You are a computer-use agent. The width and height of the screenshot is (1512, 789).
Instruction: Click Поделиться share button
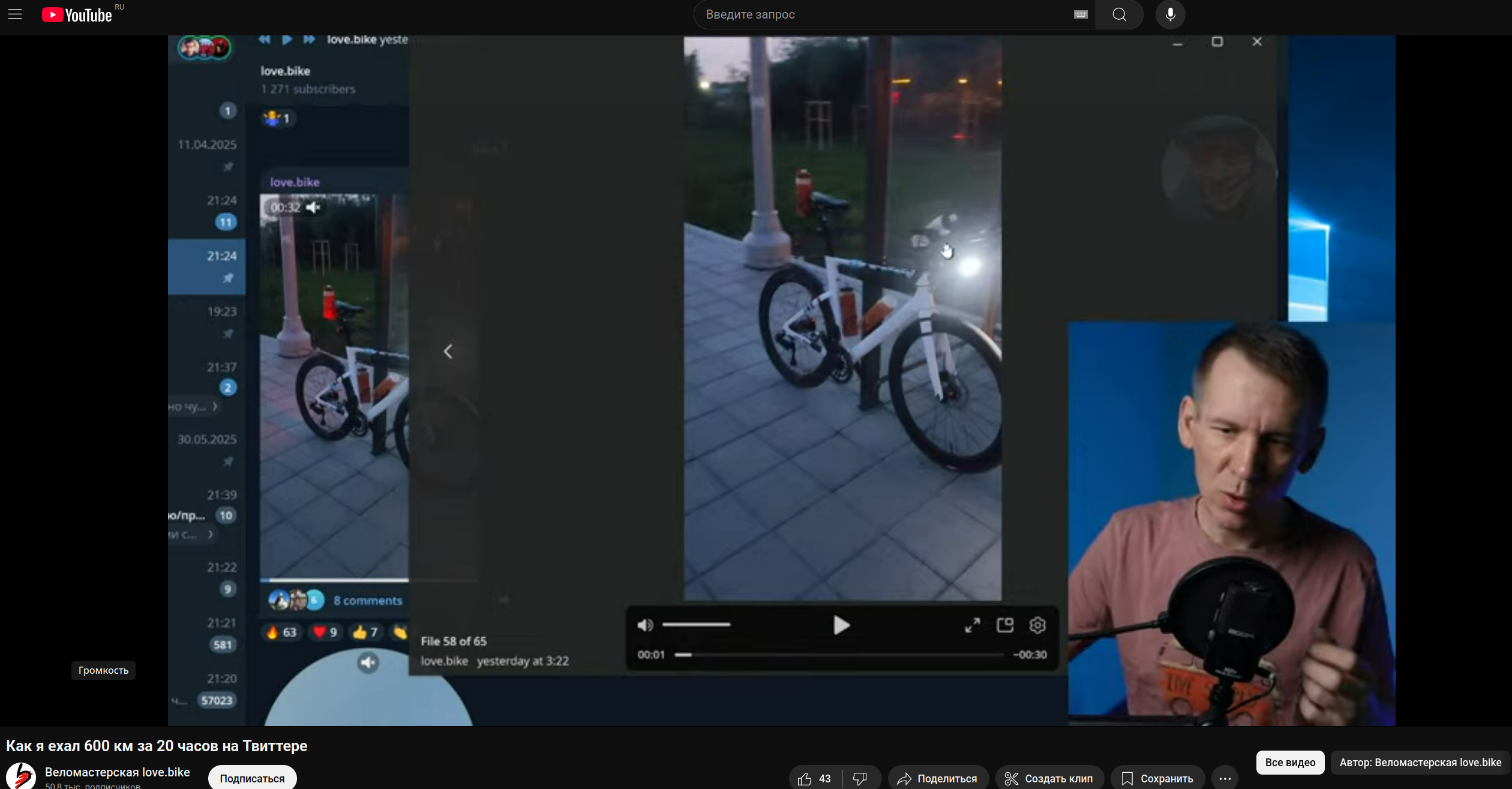coord(937,778)
